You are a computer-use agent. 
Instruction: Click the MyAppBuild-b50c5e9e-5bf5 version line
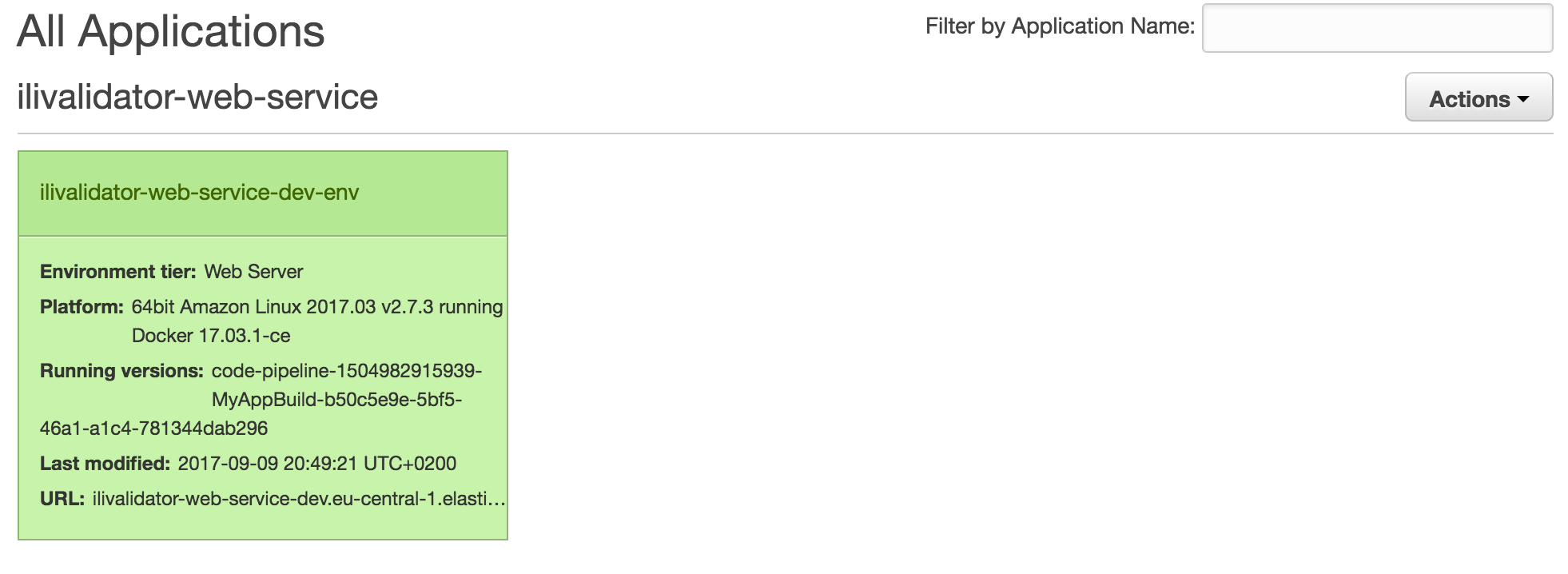point(336,400)
